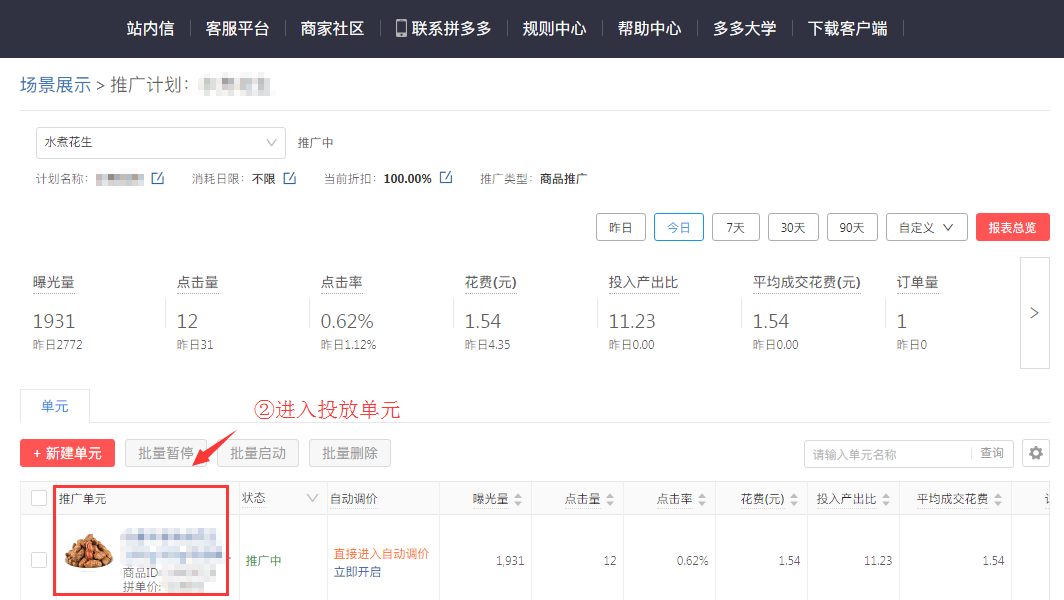Open 规则中心 in top navigation
The image size is (1064, 600).
pos(554,28)
